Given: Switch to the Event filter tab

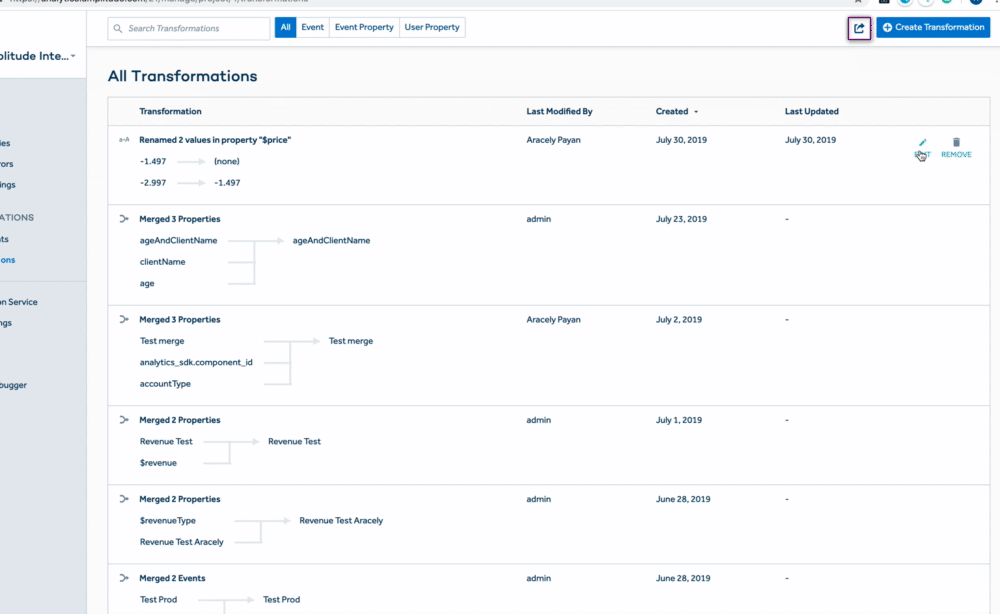Looking at the screenshot, I should [313, 28].
